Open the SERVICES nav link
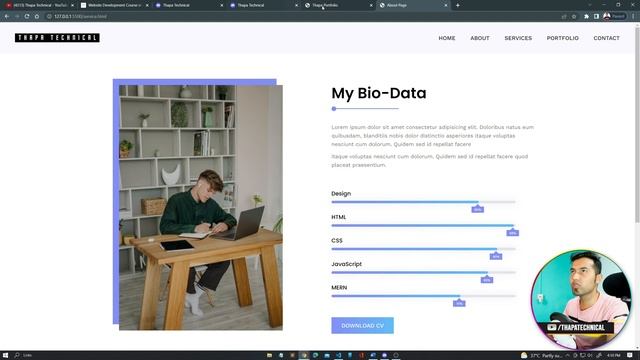640x360 pixels. pos(518,38)
